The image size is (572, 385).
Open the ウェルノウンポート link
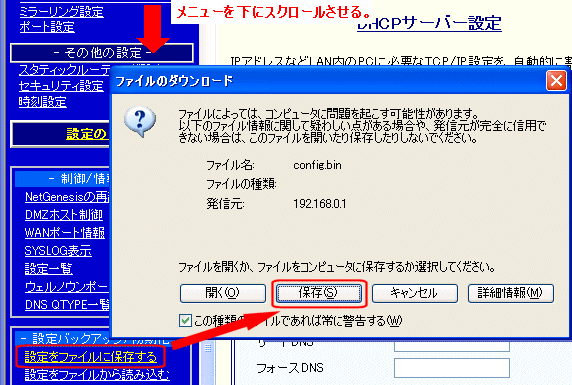point(67,287)
